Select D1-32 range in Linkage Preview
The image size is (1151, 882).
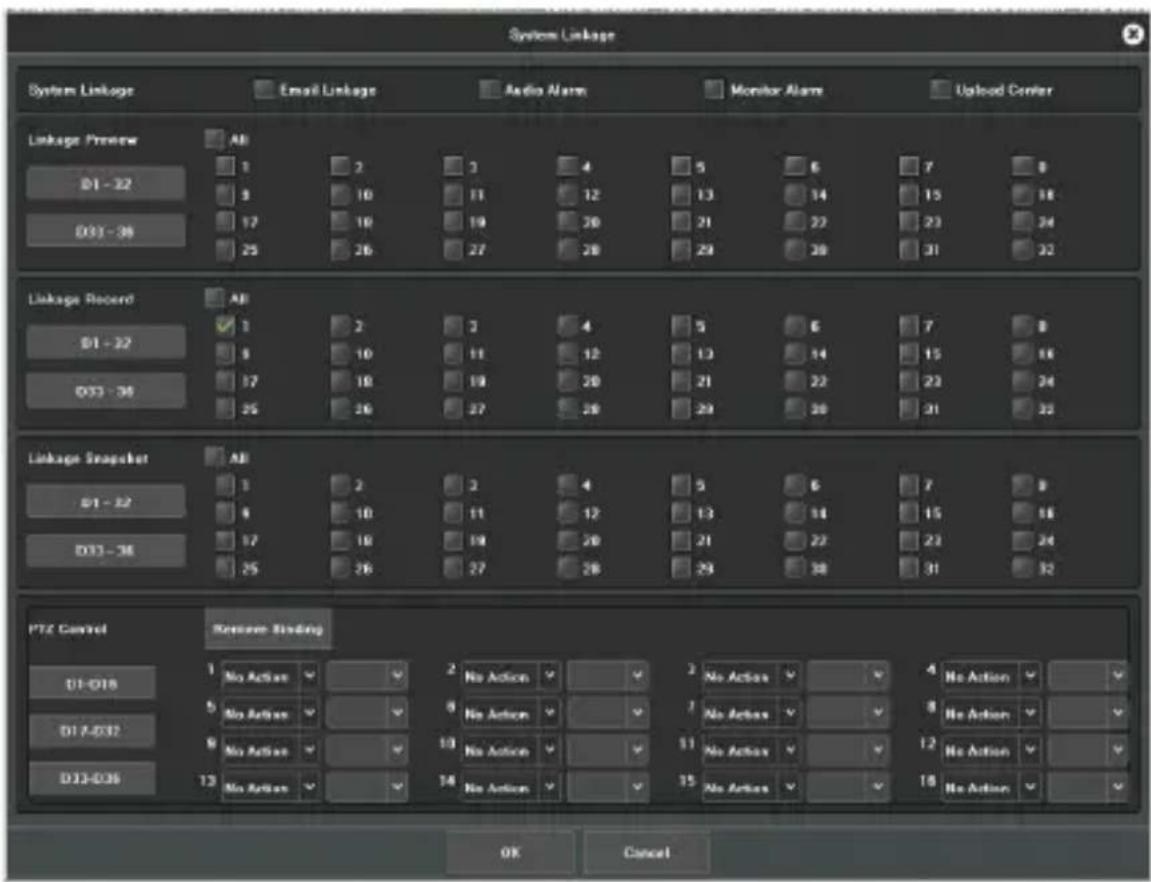point(106,183)
